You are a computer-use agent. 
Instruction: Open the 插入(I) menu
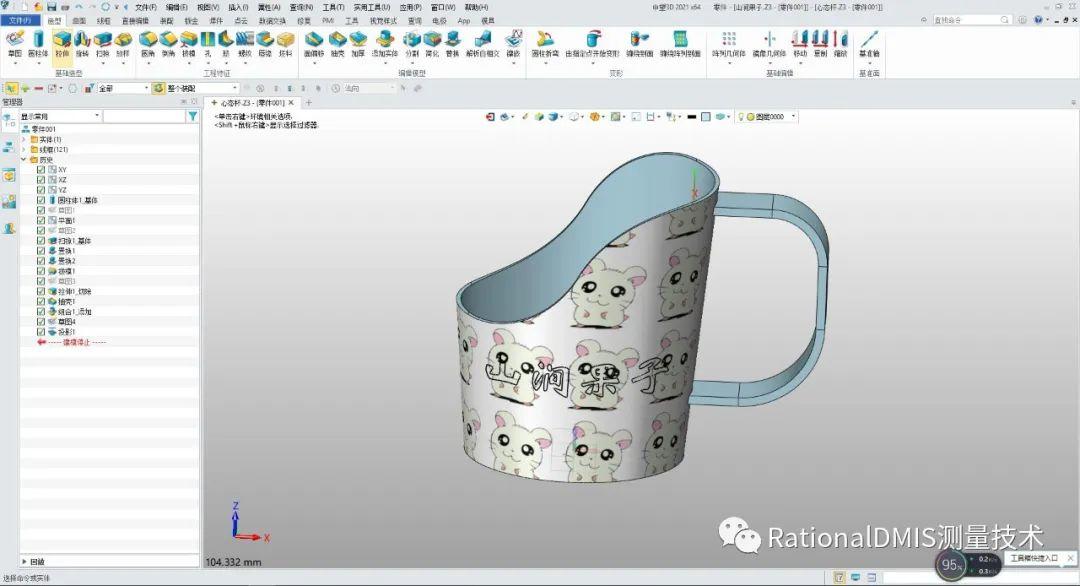pyautogui.click(x=238, y=8)
